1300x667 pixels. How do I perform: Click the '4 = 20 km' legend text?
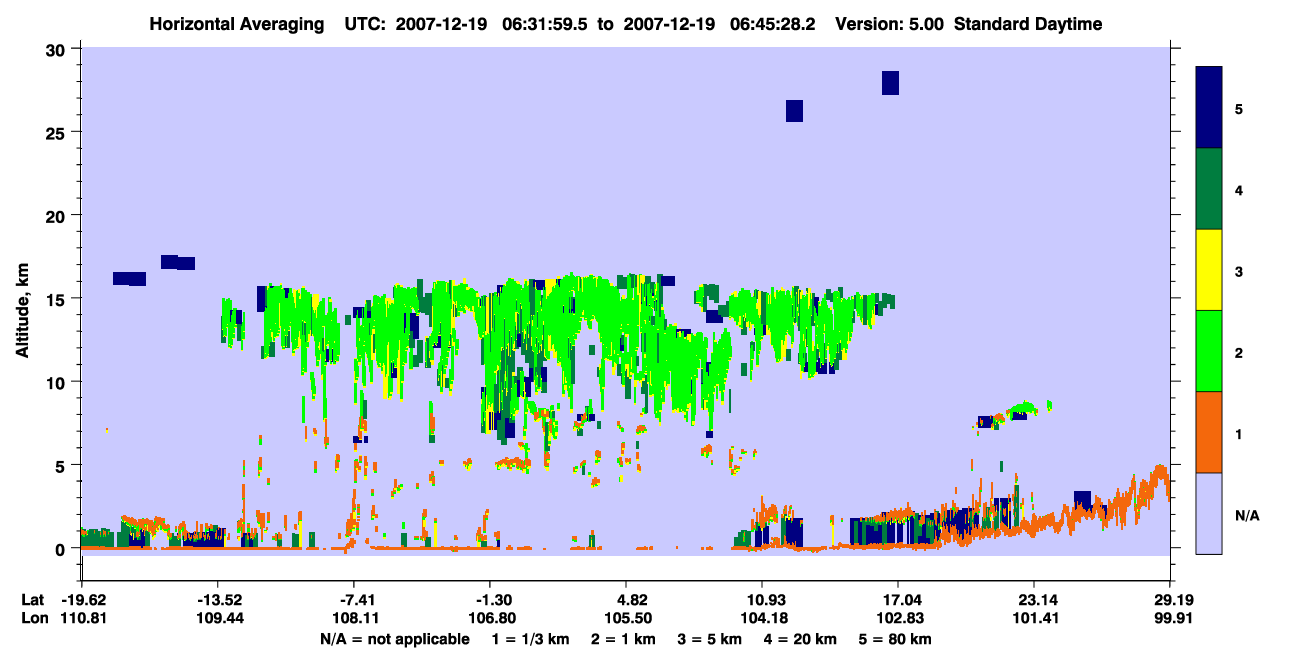(x=801, y=639)
